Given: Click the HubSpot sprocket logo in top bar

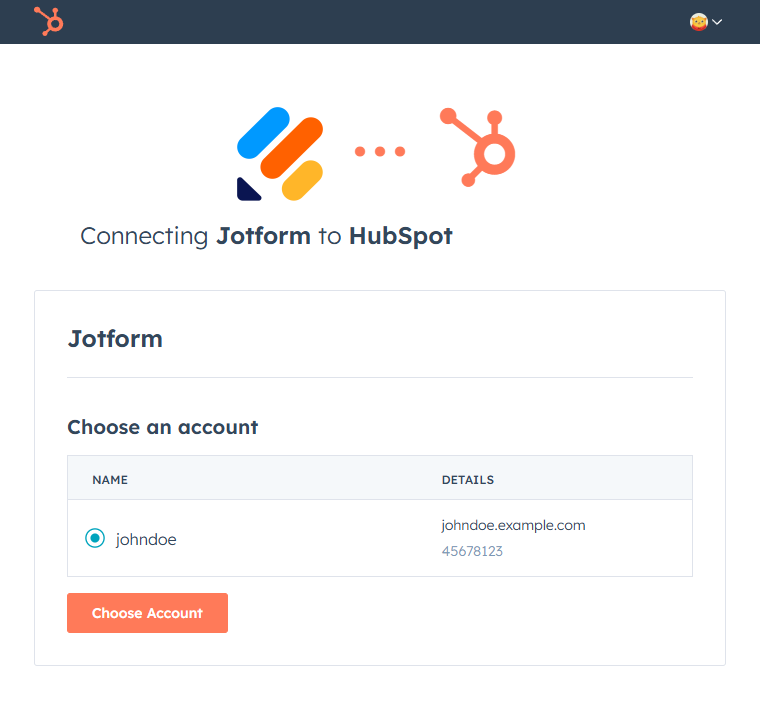Looking at the screenshot, I should 48,21.
